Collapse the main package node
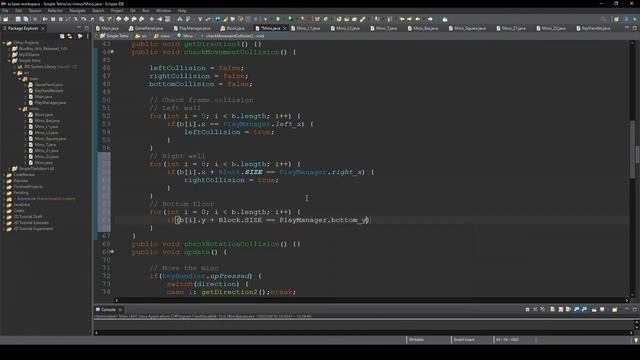This screenshot has width=640, height=360. coord(20,79)
